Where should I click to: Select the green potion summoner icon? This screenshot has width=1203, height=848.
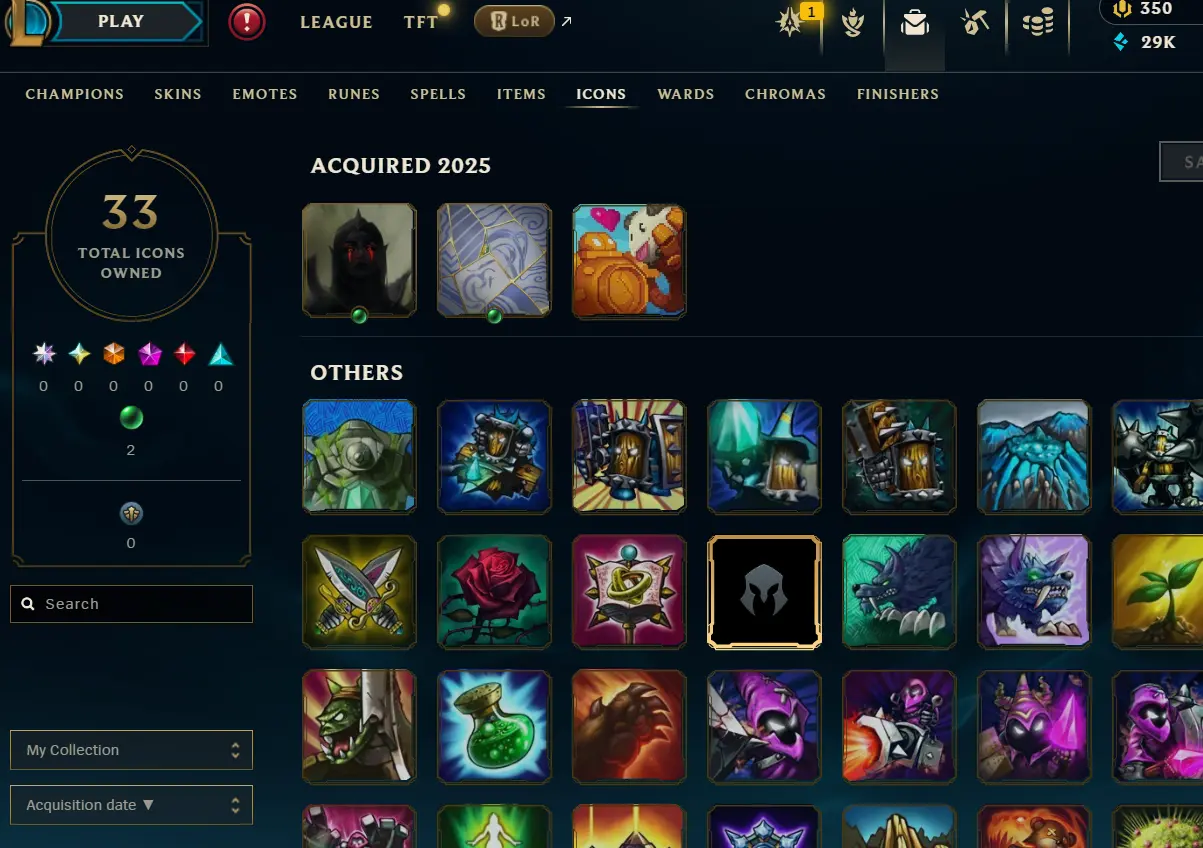[494, 726]
